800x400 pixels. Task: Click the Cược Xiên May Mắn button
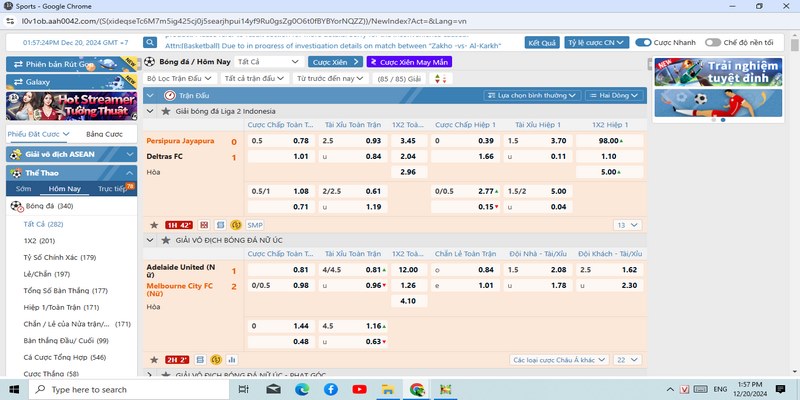410,61
